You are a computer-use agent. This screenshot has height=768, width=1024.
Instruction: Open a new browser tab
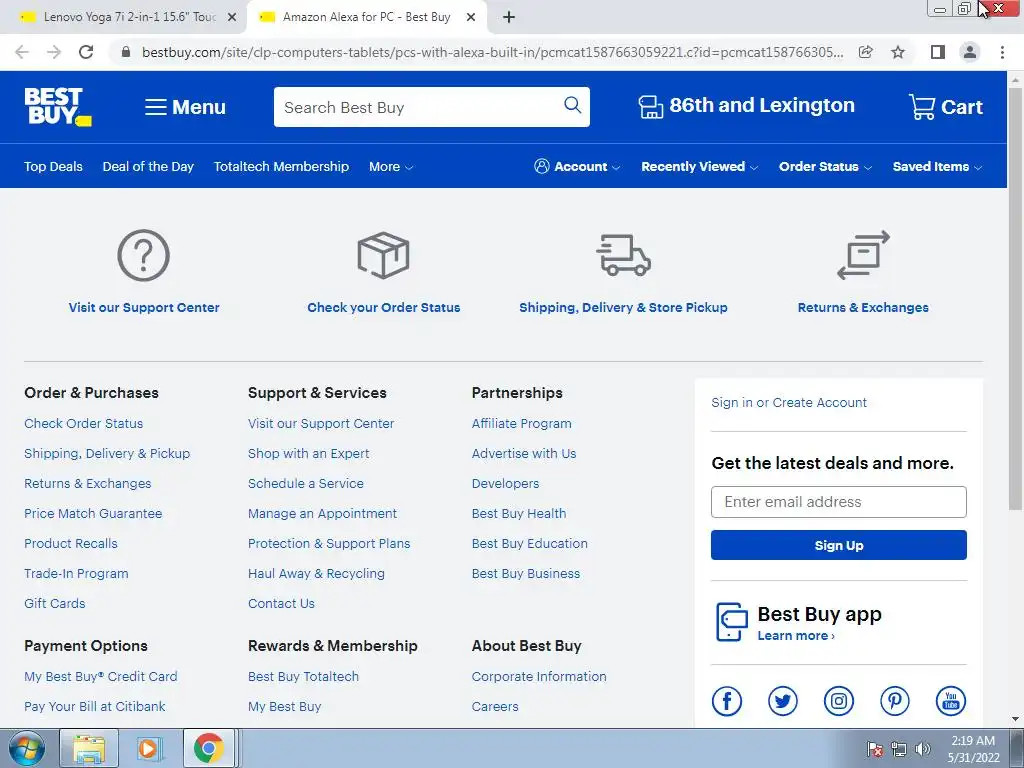[509, 18]
